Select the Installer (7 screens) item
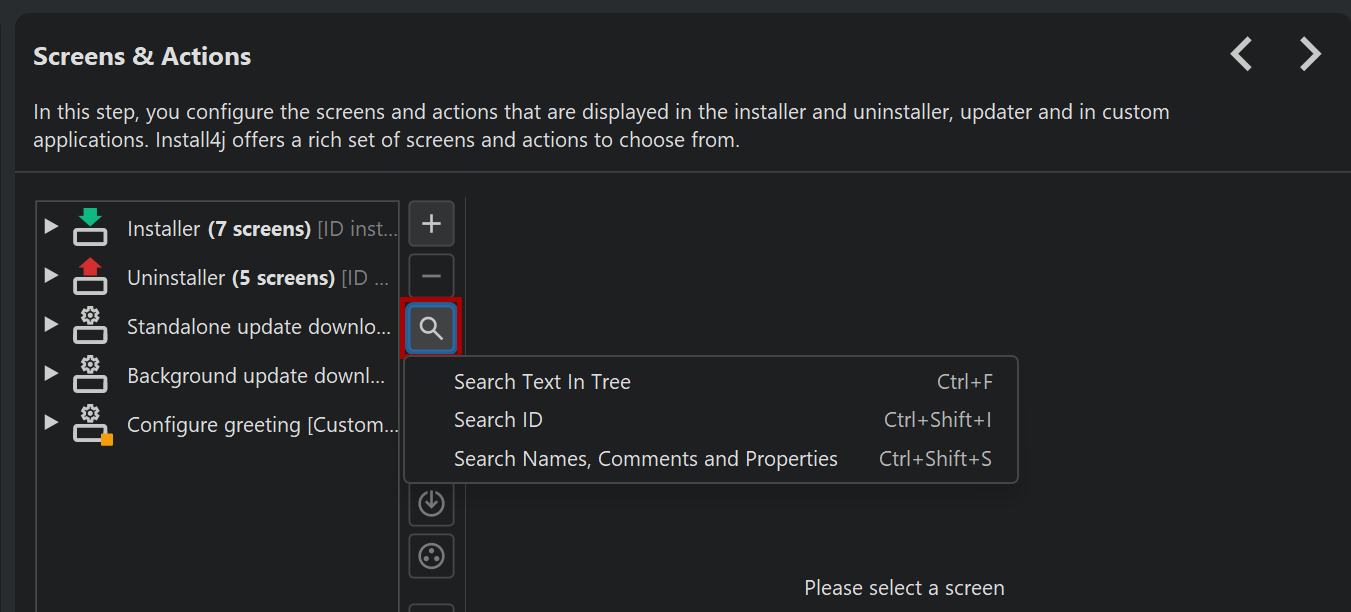This screenshot has width=1351, height=612. click(262, 229)
